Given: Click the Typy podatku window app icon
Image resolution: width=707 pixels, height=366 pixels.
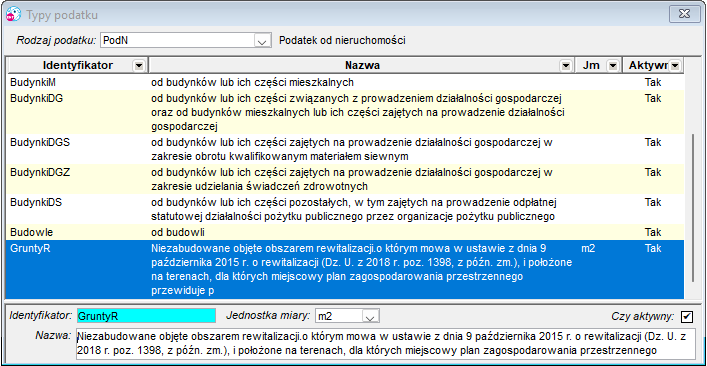Looking at the screenshot, I should [13, 15].
